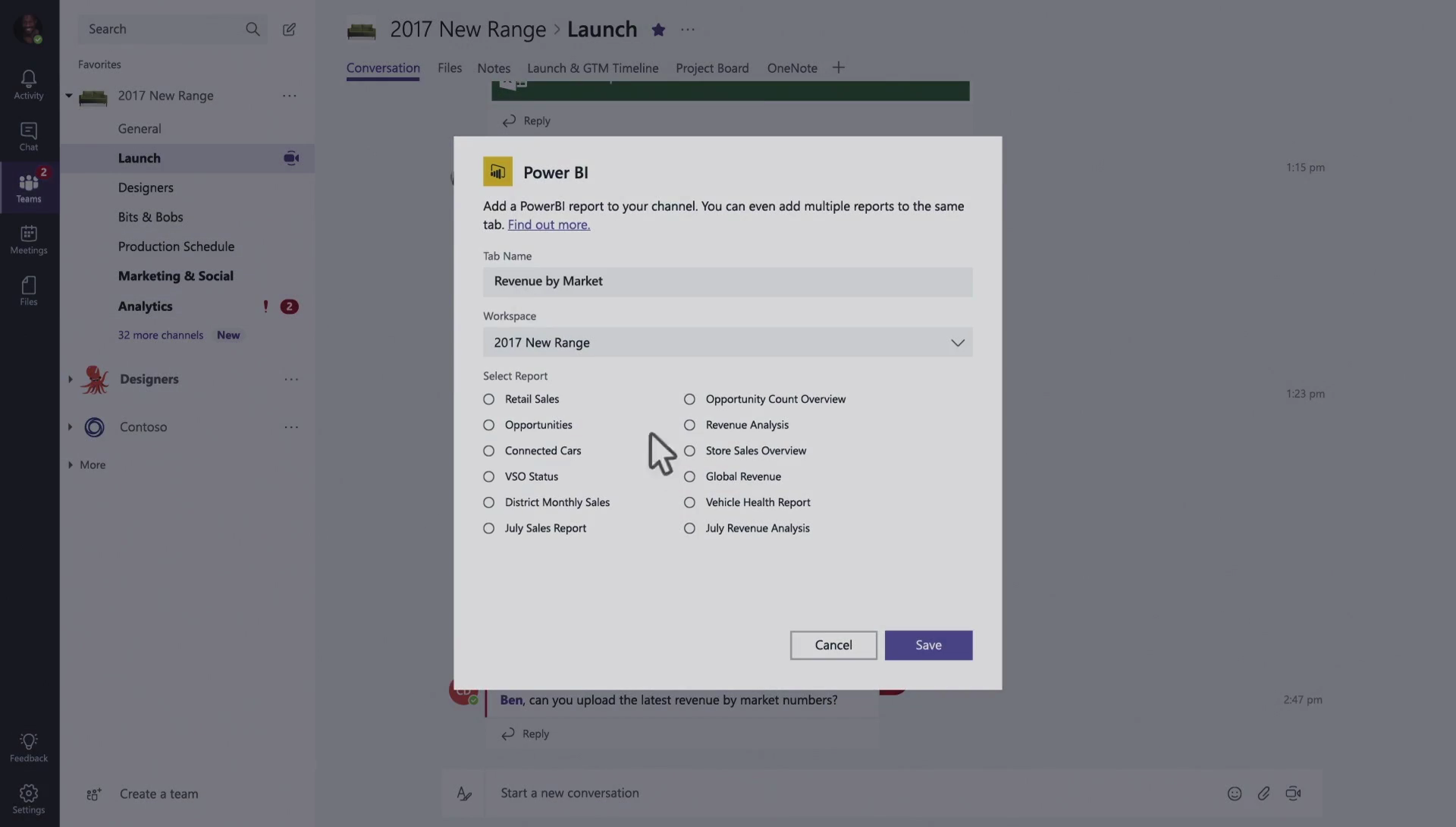Open the channel header more options ellipsis
1456x827 pixels.
tap(688, 30)
